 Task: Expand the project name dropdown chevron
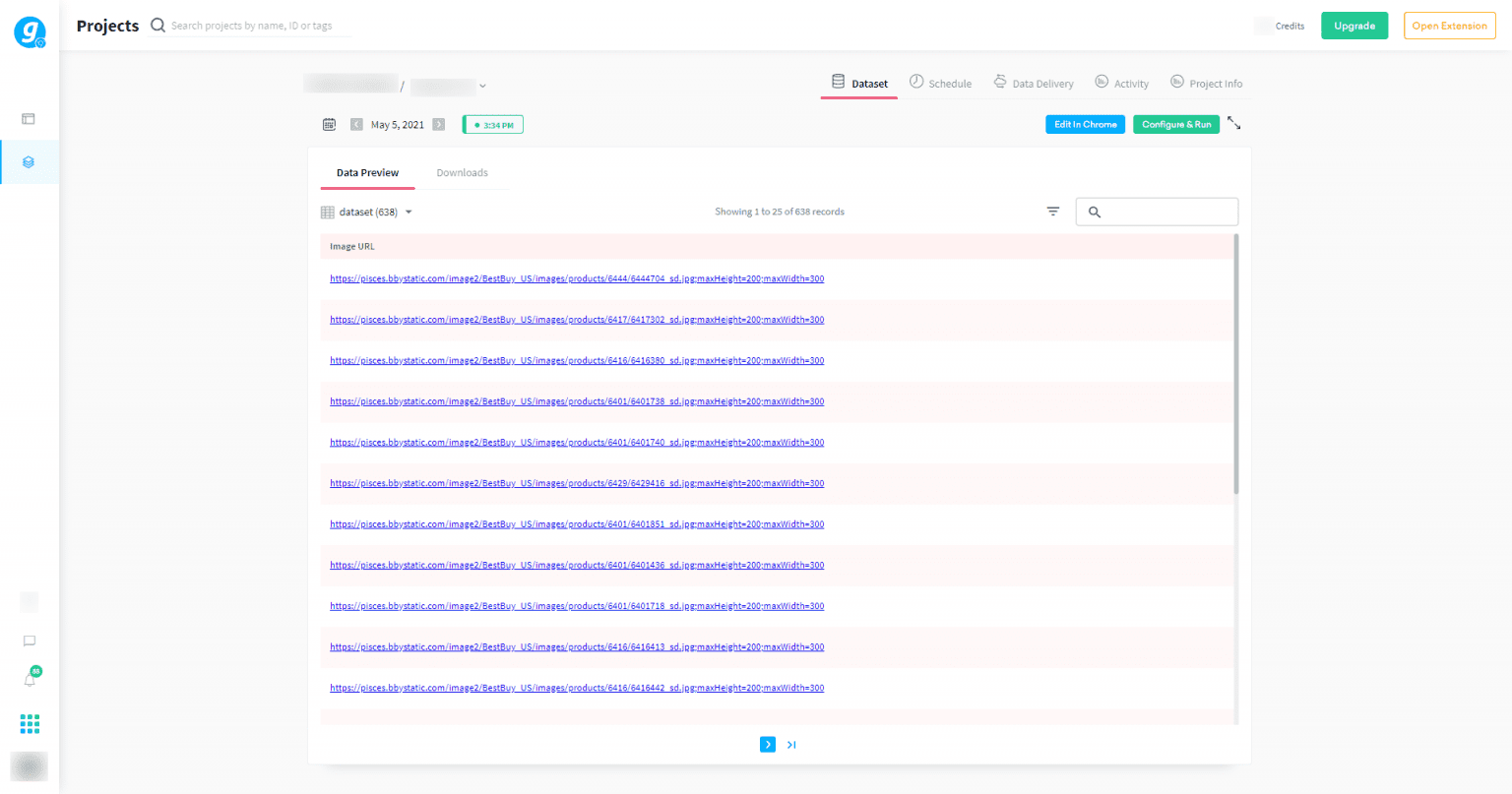pos(482,87)
